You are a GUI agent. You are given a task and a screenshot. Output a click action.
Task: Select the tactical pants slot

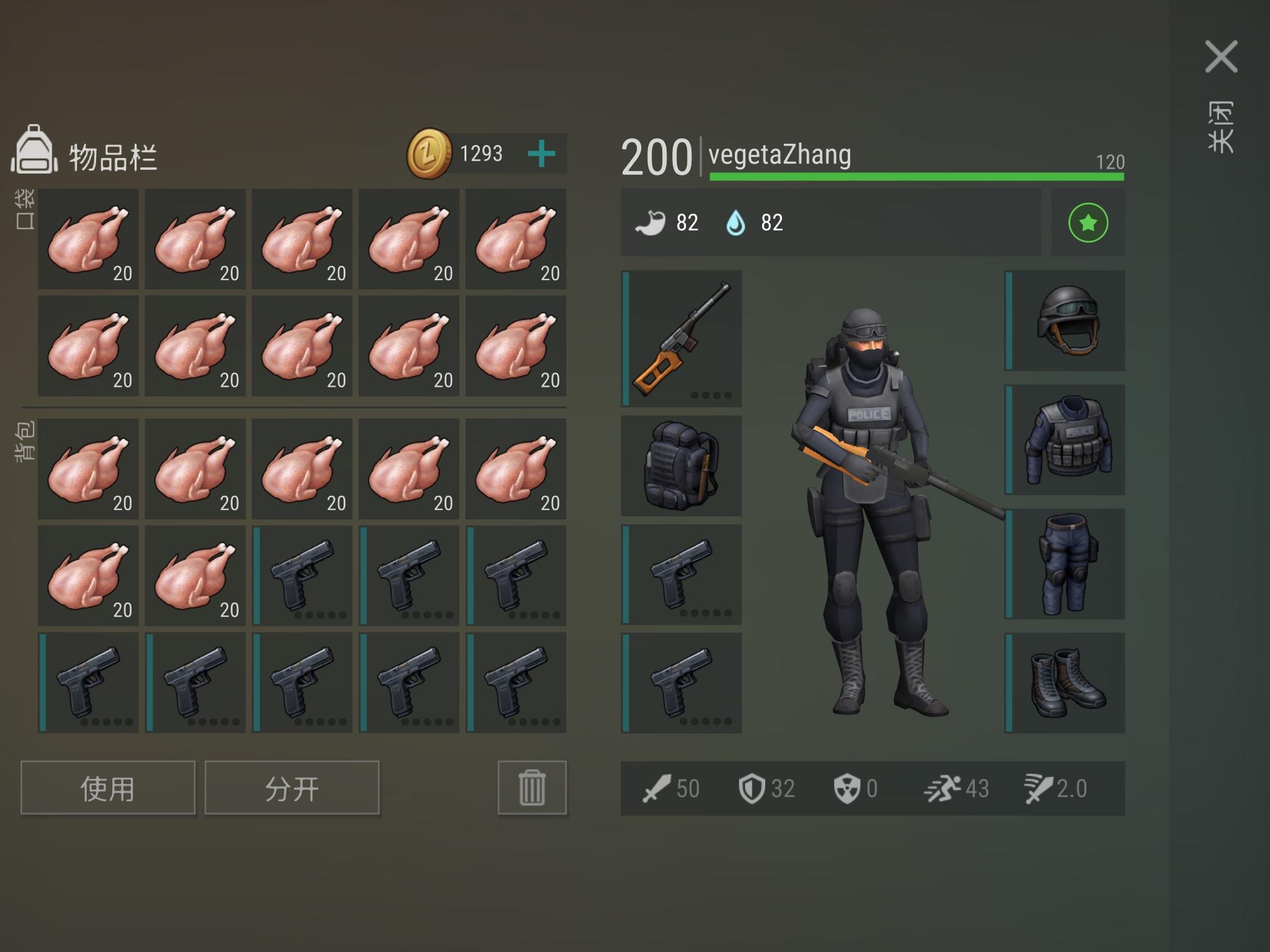click(1065, 564)
